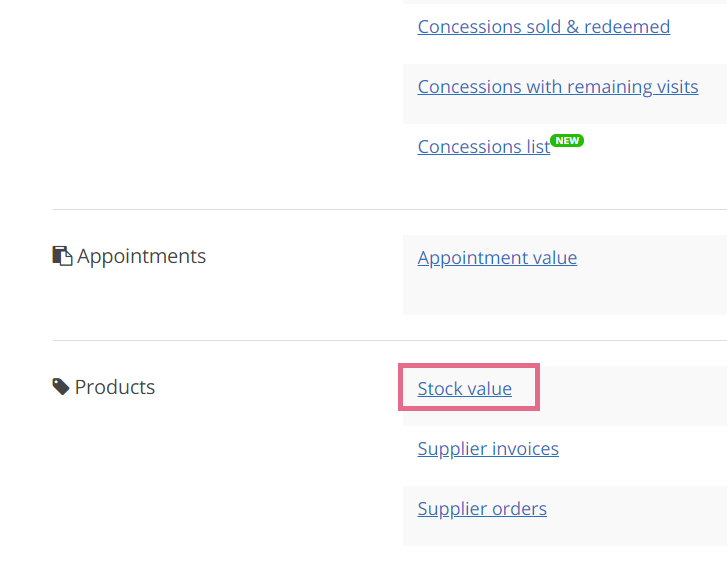Open Concessions sold & redeemed report
The width and height of the screenshot is (727, 565).
[543, 27]
